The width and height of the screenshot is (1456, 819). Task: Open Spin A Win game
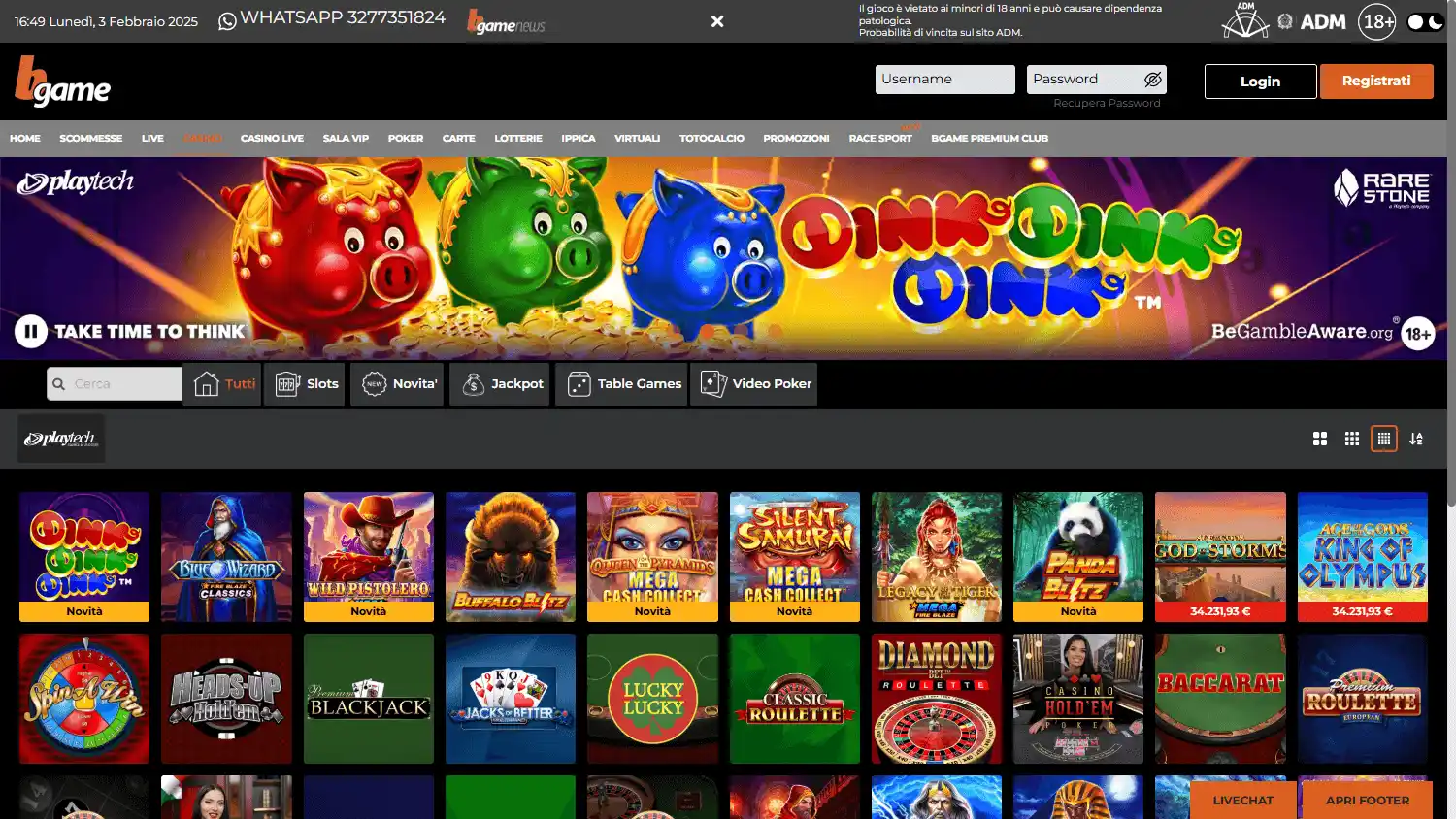coord(84,699)
